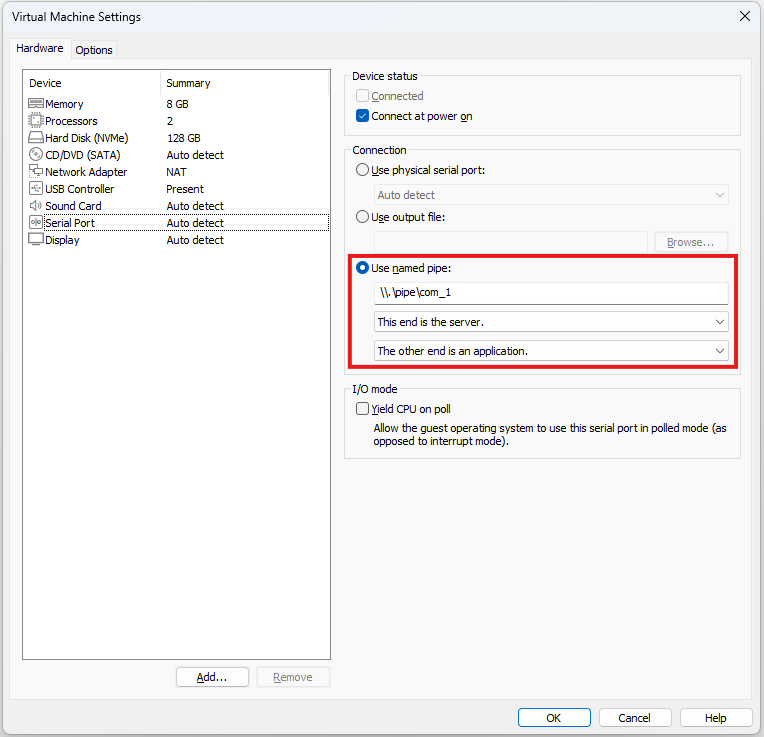764x737 pixels.
Task: Select the USB Controller icon
Action: [x=36, y=189]
